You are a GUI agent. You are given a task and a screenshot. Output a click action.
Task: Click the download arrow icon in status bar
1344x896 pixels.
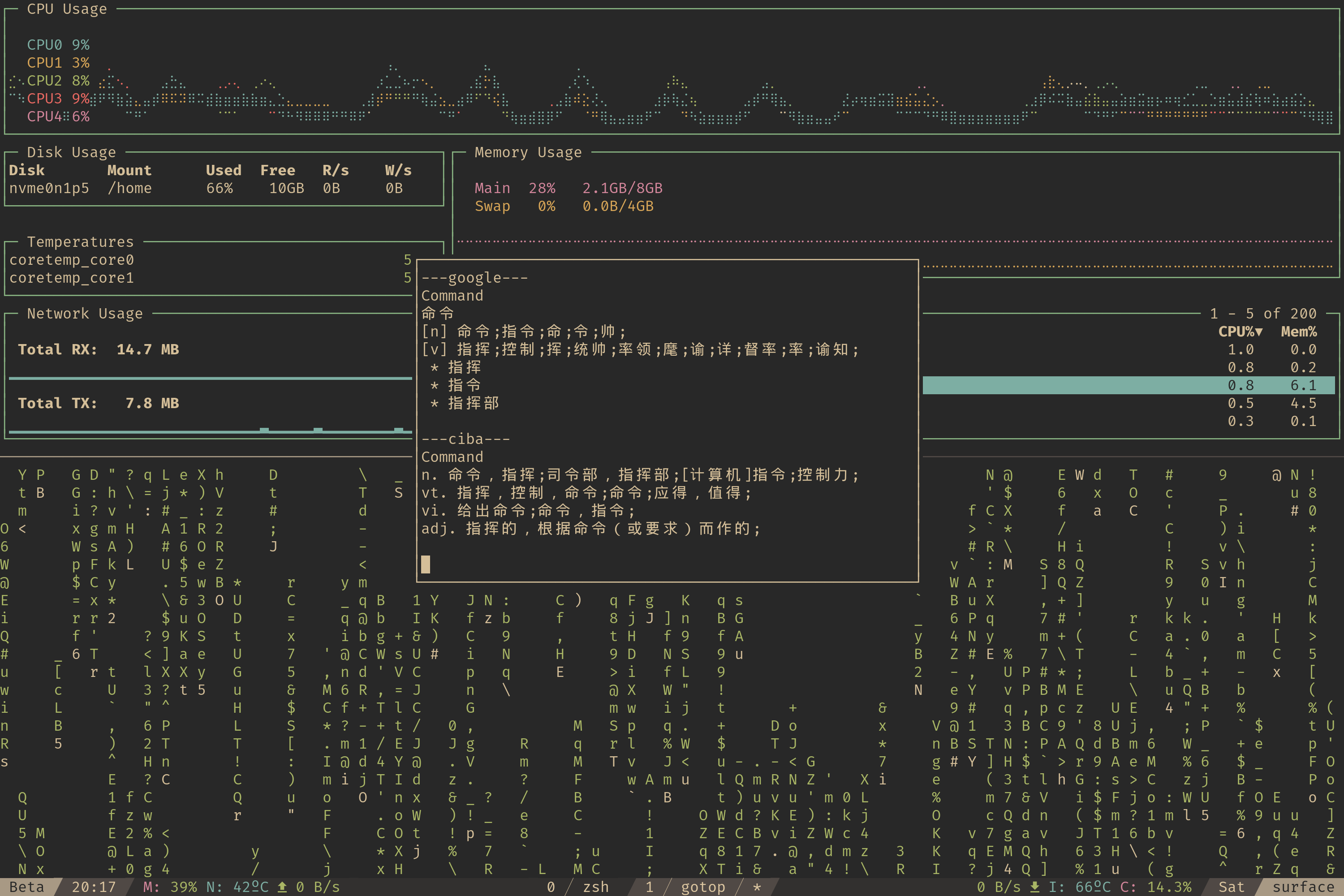pyautogui.click(x=1034, y=887)
